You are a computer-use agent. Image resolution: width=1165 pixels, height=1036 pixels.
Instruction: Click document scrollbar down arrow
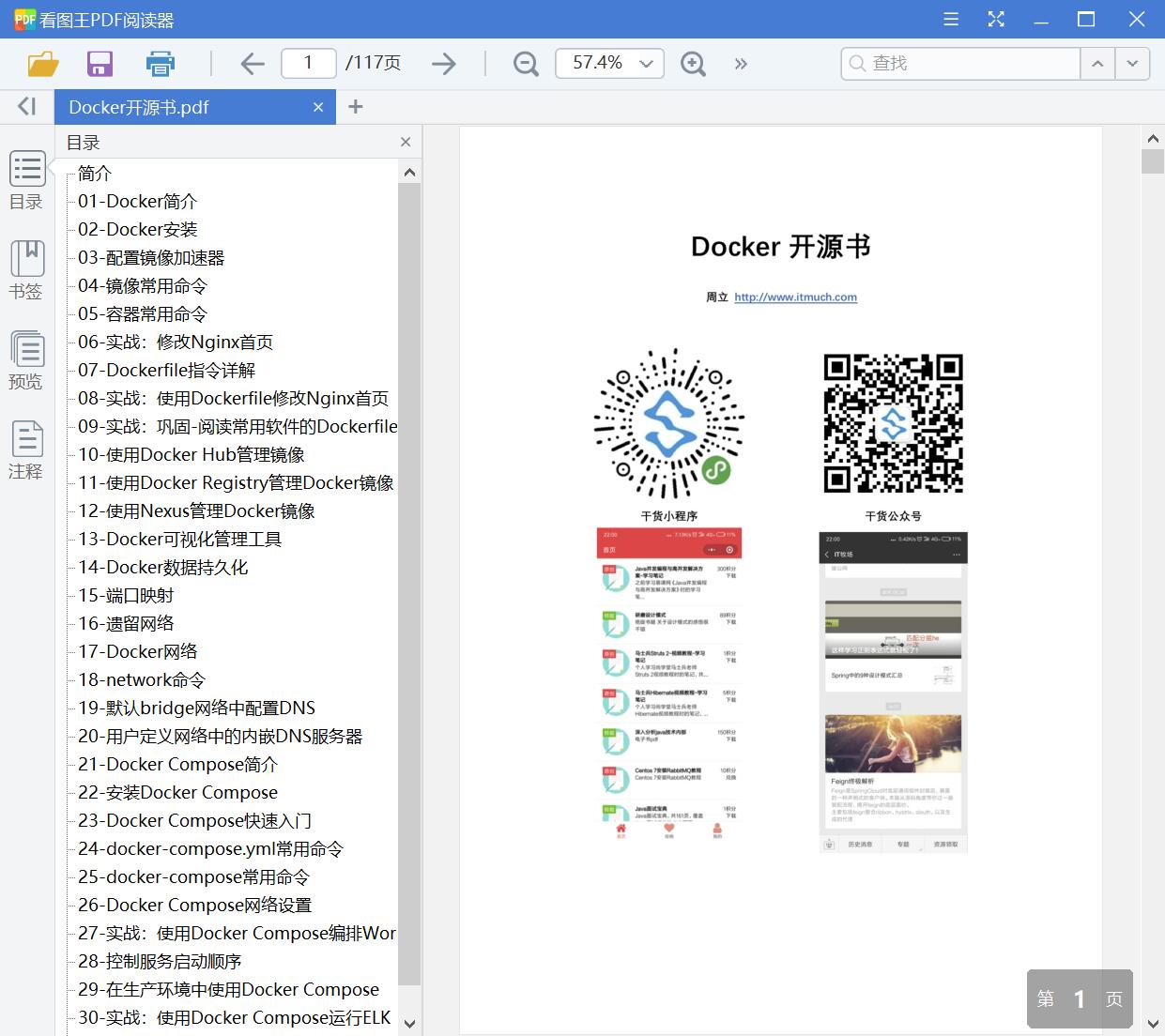click(x=1153, y=1023)
